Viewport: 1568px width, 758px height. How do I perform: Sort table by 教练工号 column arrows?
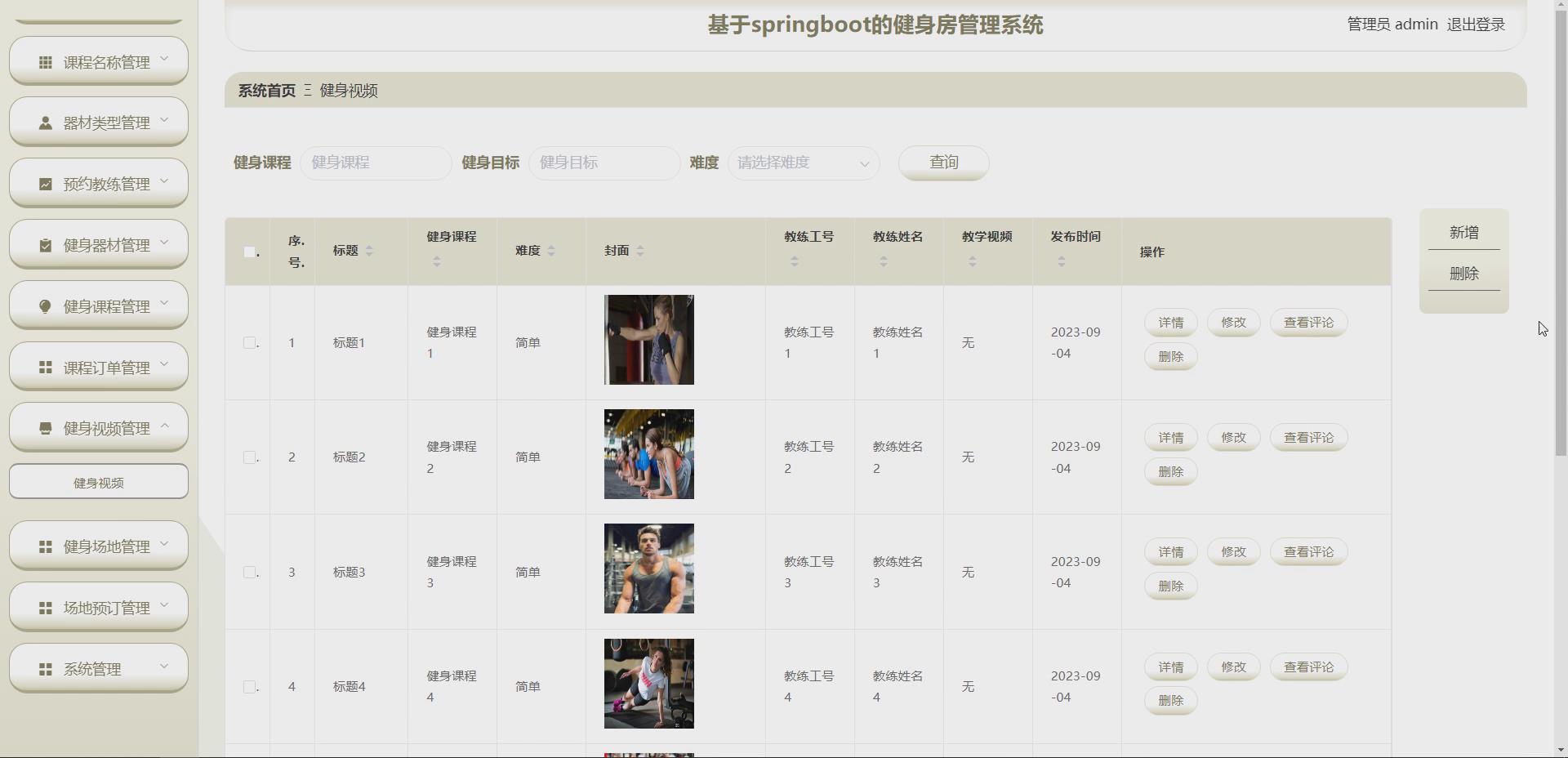(x=795, y=261)
